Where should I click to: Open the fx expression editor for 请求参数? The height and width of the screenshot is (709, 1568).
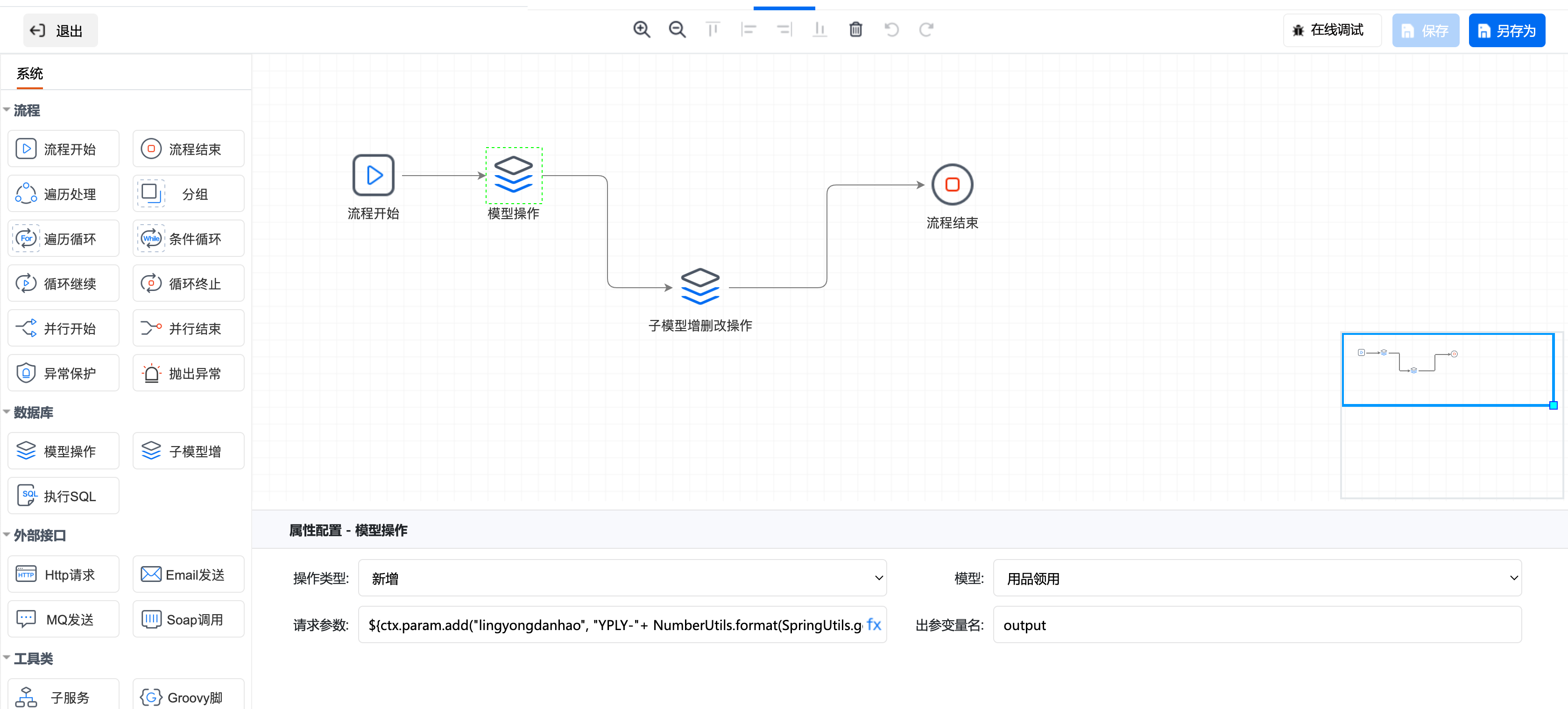[x=874, y=624]
